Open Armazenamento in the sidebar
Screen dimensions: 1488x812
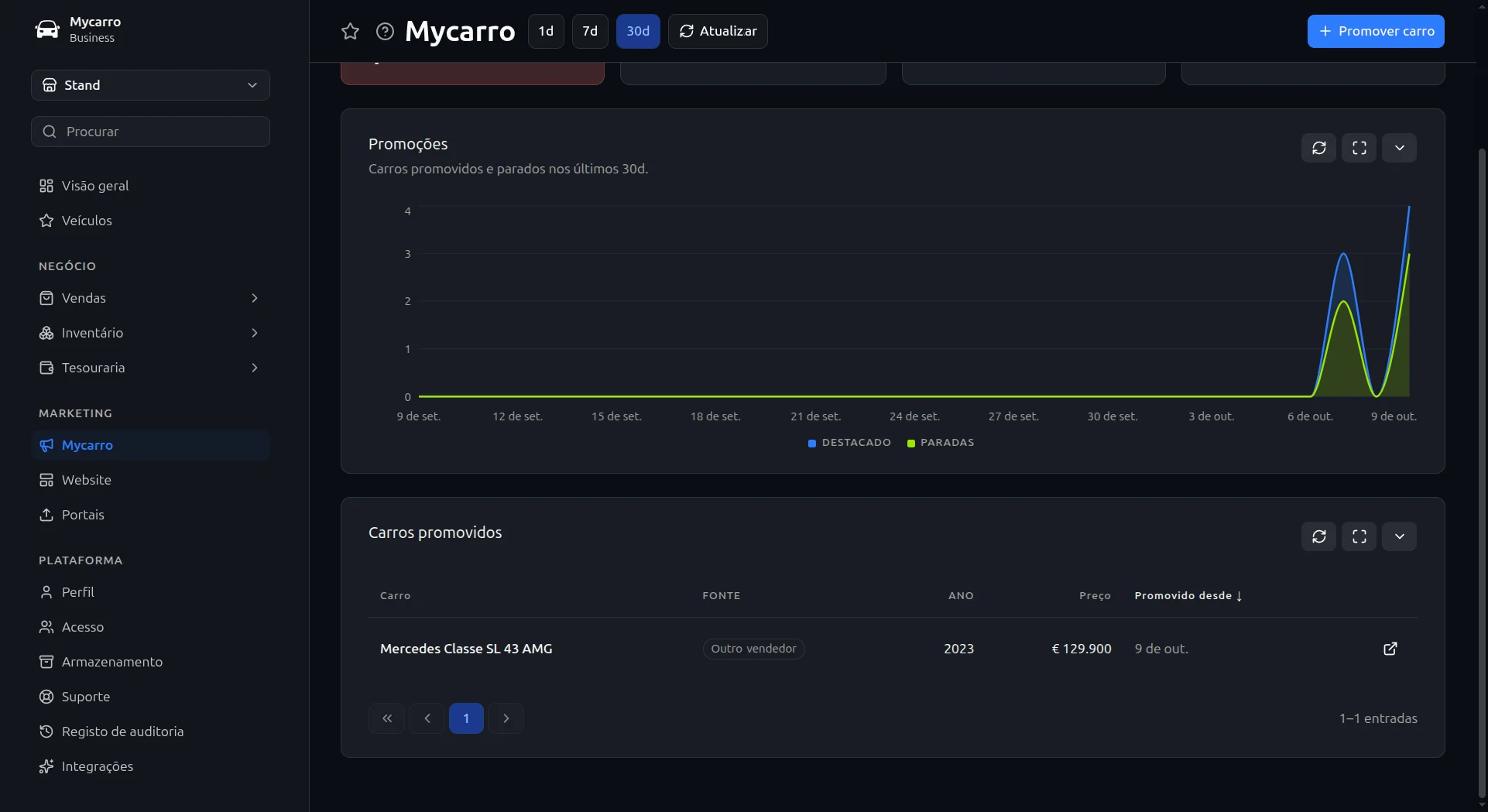150,662
